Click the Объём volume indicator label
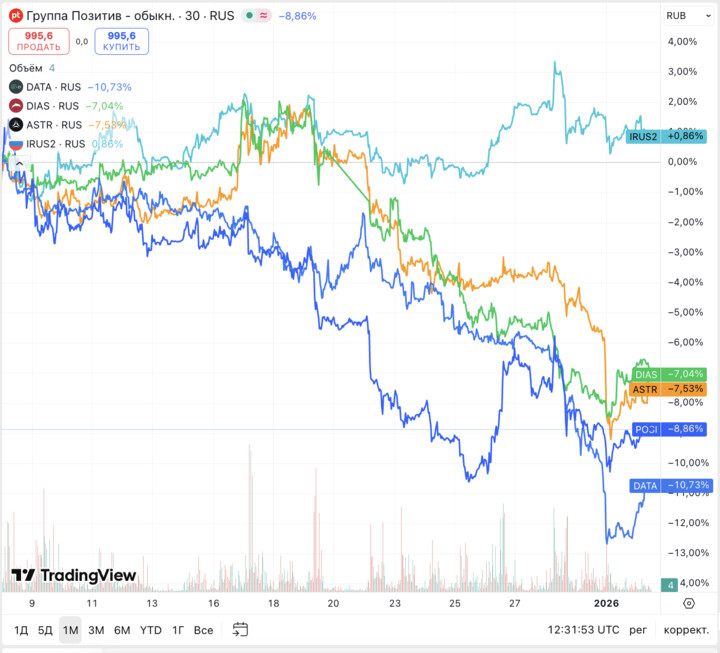720x653 pixels. pos(25,68)
